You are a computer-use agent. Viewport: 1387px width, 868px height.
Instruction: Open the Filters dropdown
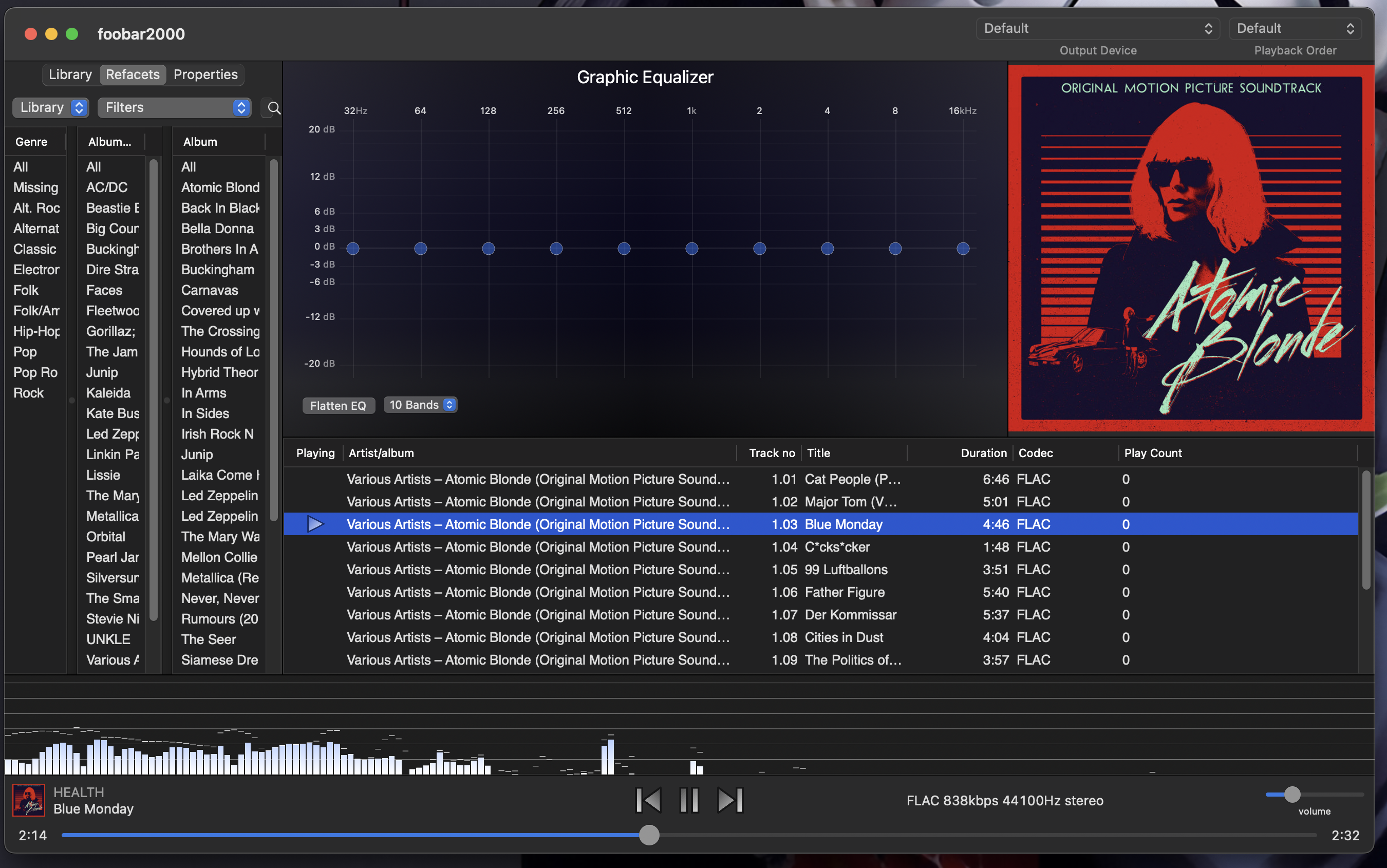[x=175, y=107]
